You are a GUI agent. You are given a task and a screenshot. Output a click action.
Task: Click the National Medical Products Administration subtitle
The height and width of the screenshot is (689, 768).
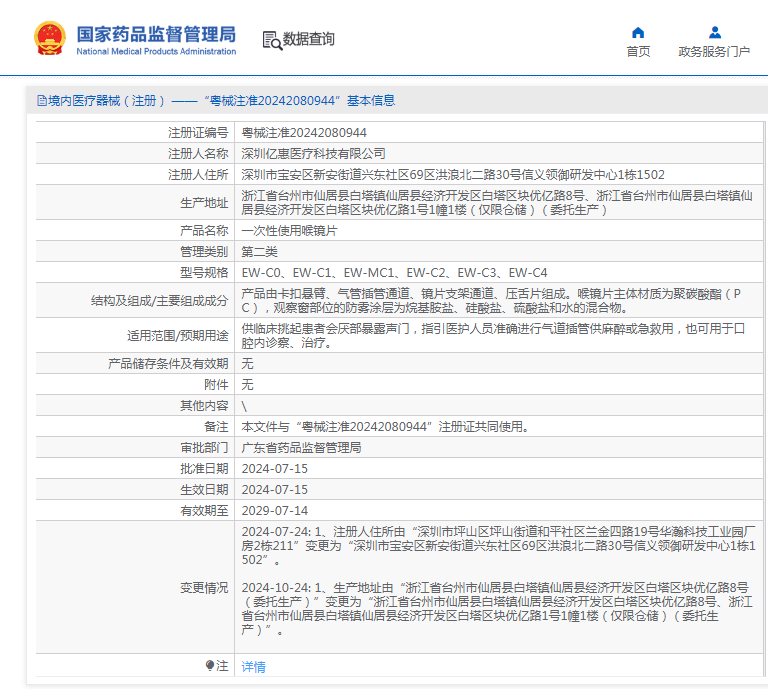pyautogui.click(x=157, y=51)
